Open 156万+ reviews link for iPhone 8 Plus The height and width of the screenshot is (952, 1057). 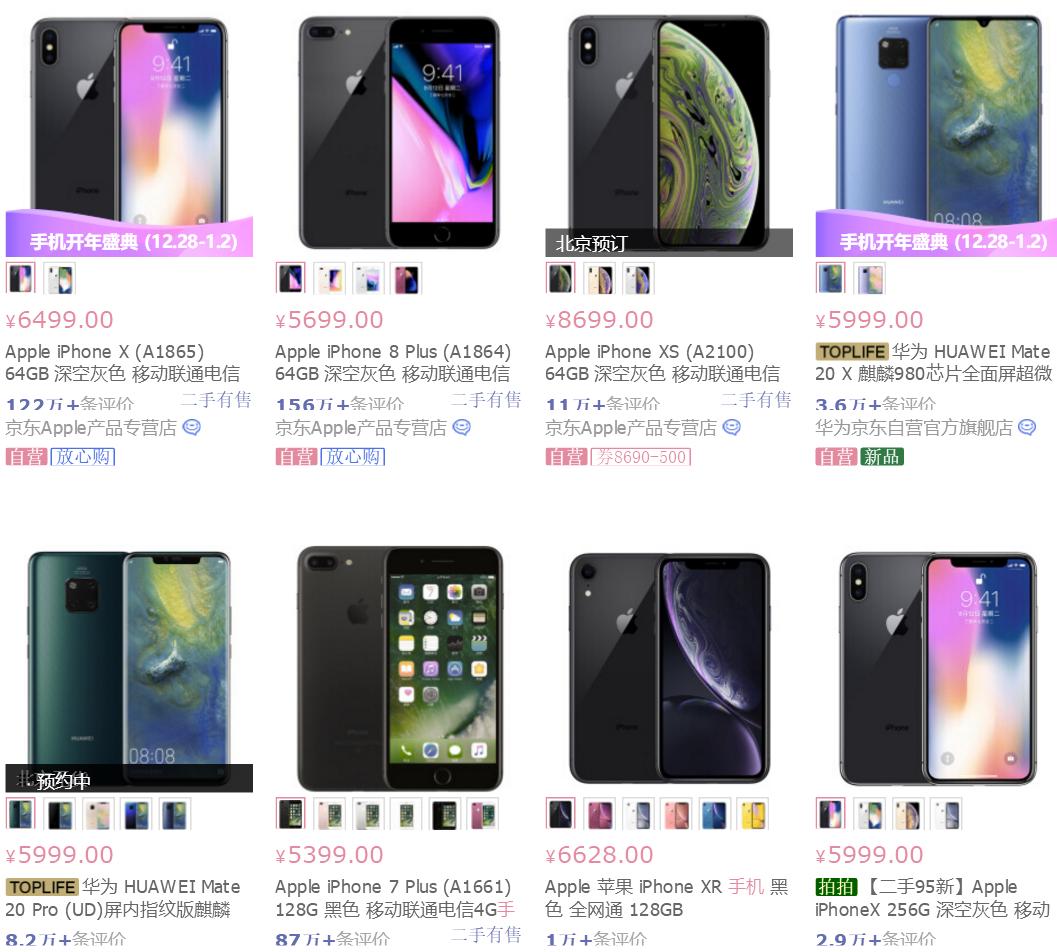point(340,404)
